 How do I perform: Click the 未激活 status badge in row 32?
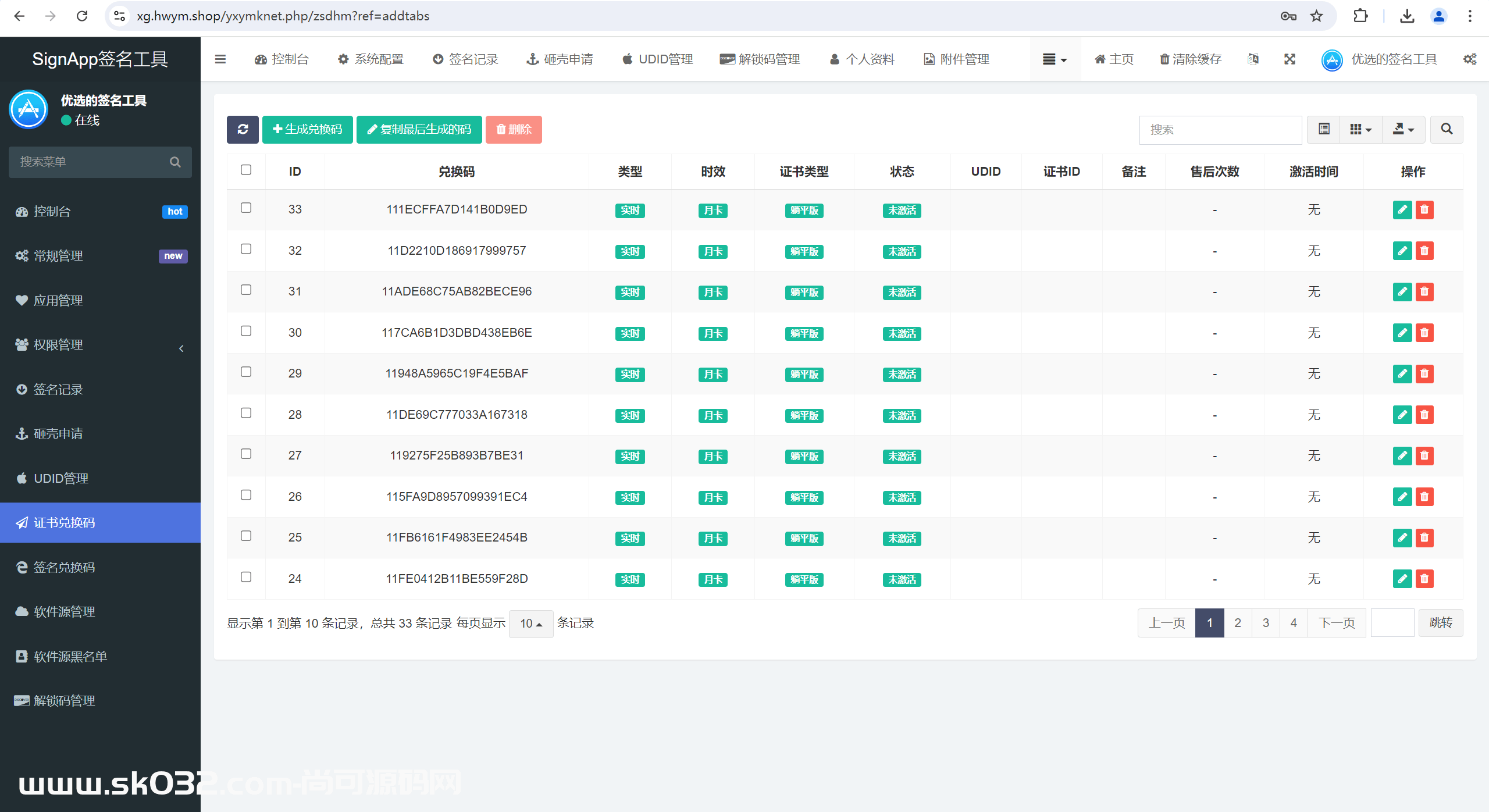point(902,251)
